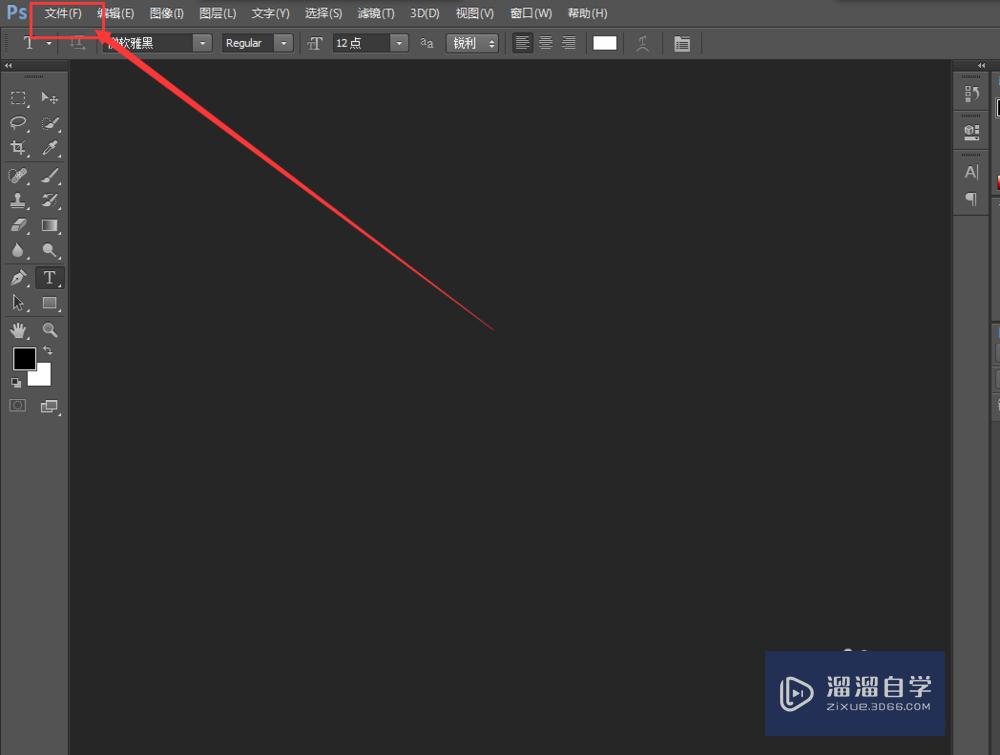The image size is (1000, 755).
Task: Select the Spot Healing Brush tool
Action: coord(18,175)
